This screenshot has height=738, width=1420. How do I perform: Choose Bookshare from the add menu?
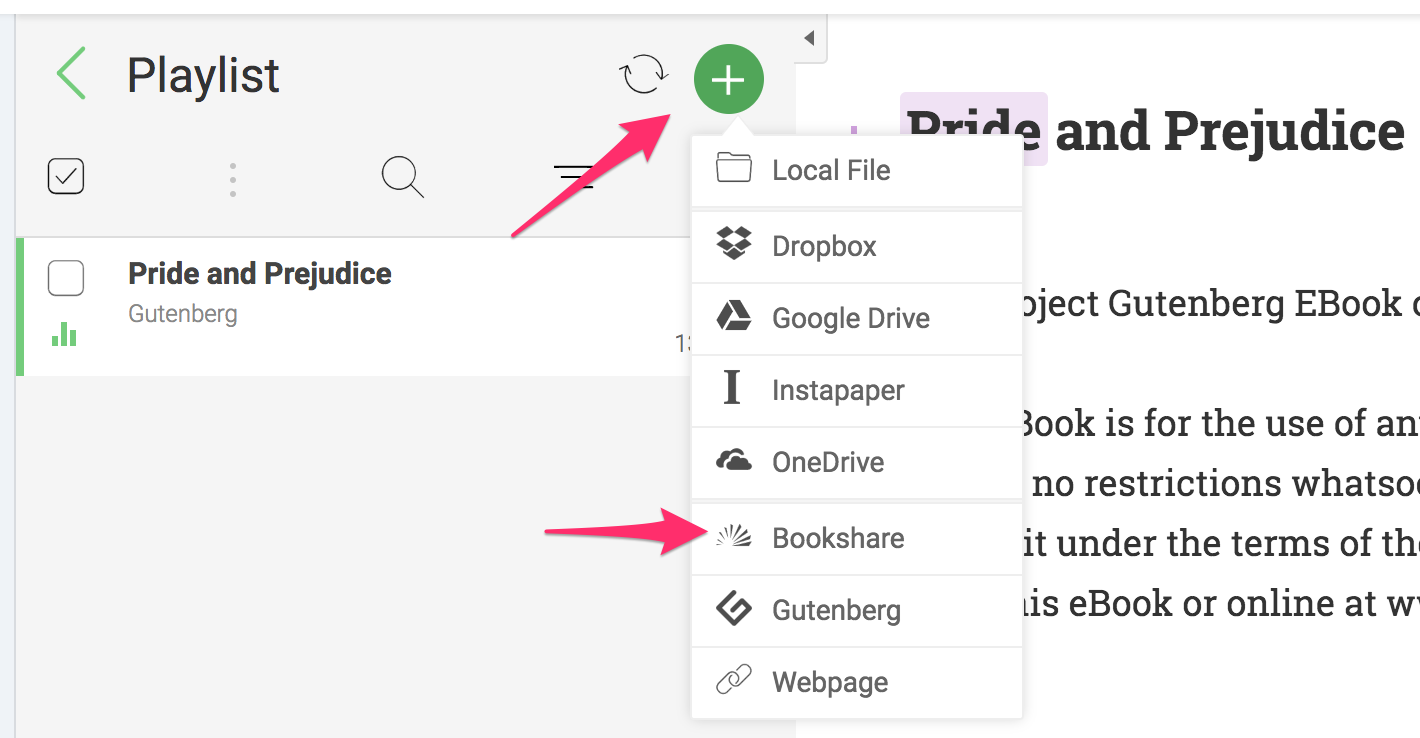[857, 538]
